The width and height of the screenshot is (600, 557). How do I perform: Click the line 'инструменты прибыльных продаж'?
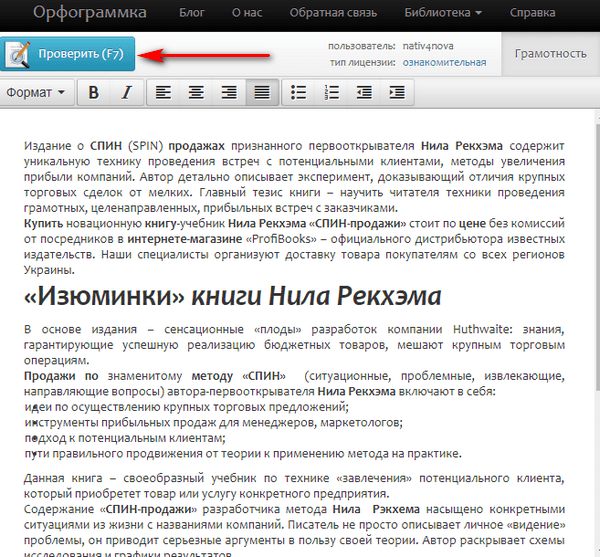pyautogui.click(x=214, y=423)
